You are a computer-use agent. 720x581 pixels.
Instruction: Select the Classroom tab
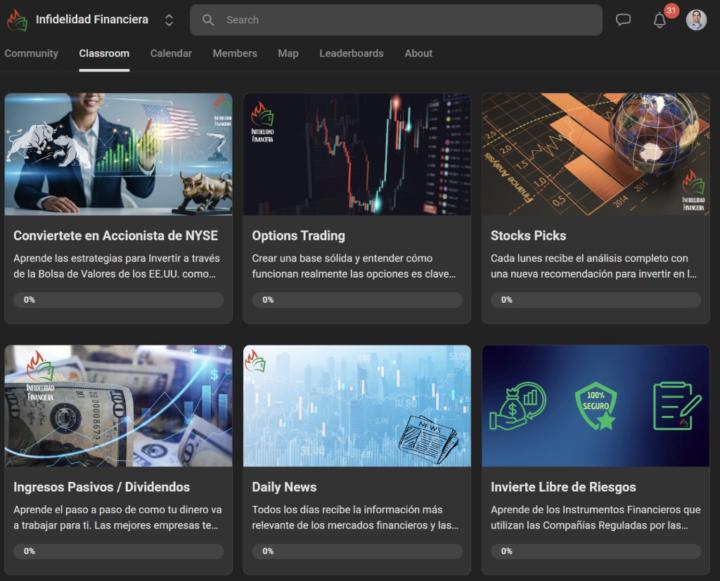click(x=104, y=53)
